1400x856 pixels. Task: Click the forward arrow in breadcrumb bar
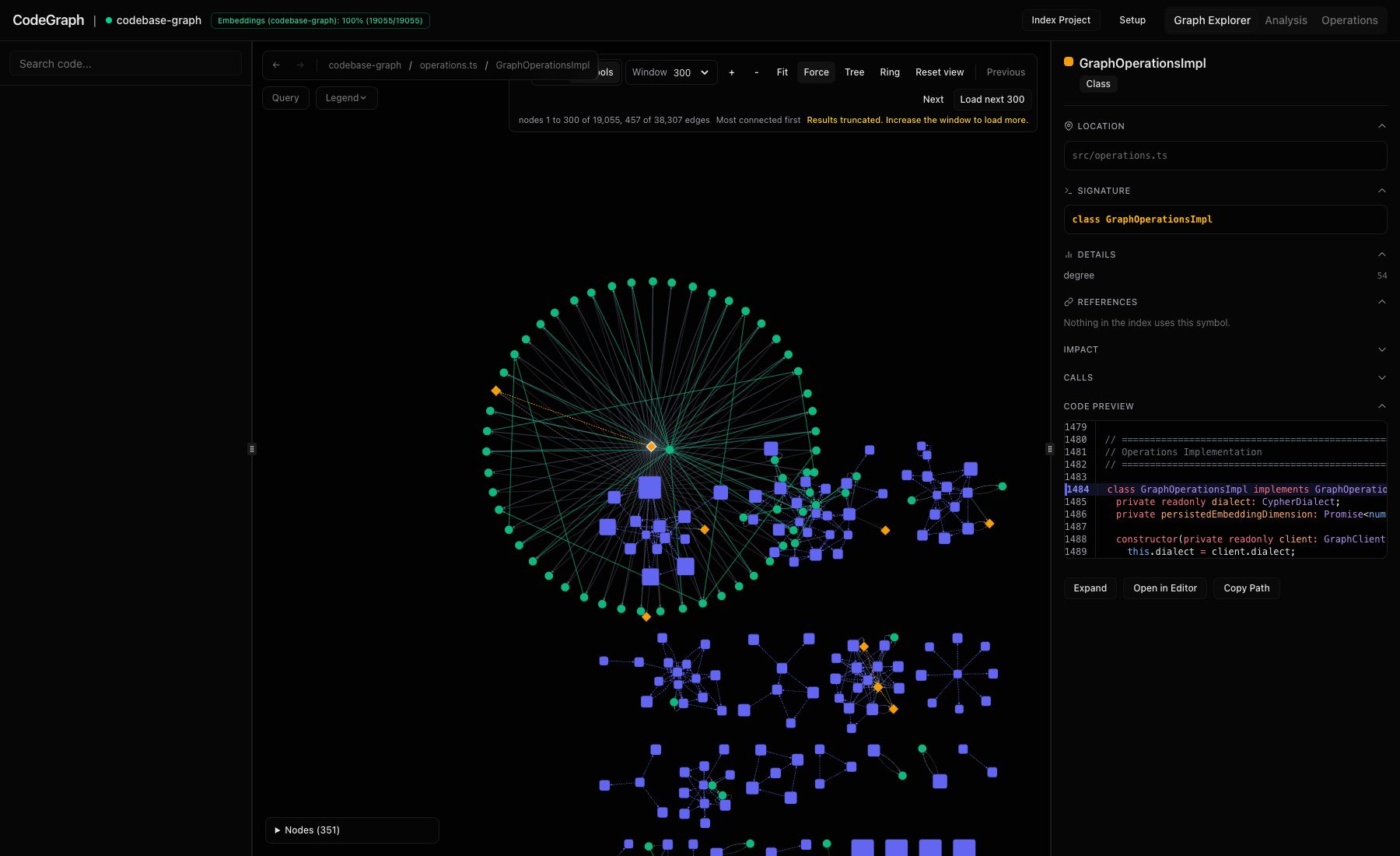click(300, 65)
